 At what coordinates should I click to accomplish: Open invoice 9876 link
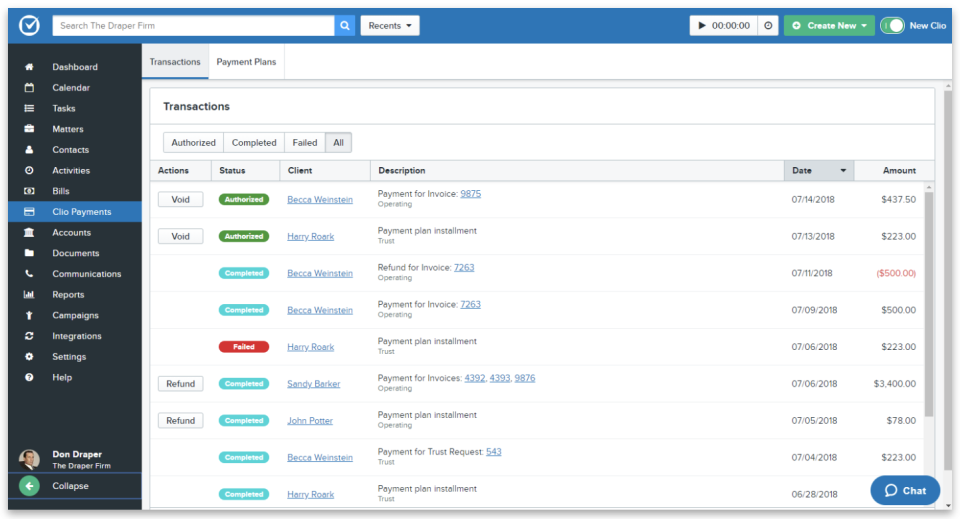(525, 378)
